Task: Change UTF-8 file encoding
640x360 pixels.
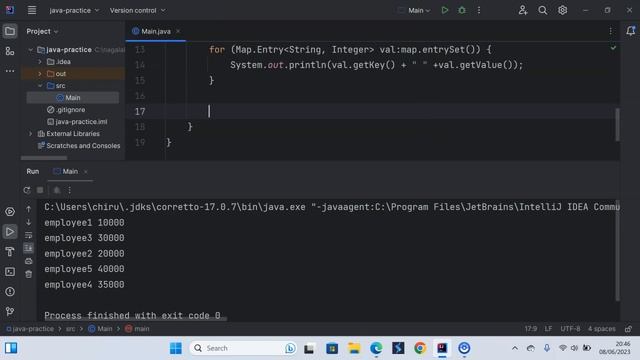Action: tap(570, 329)
